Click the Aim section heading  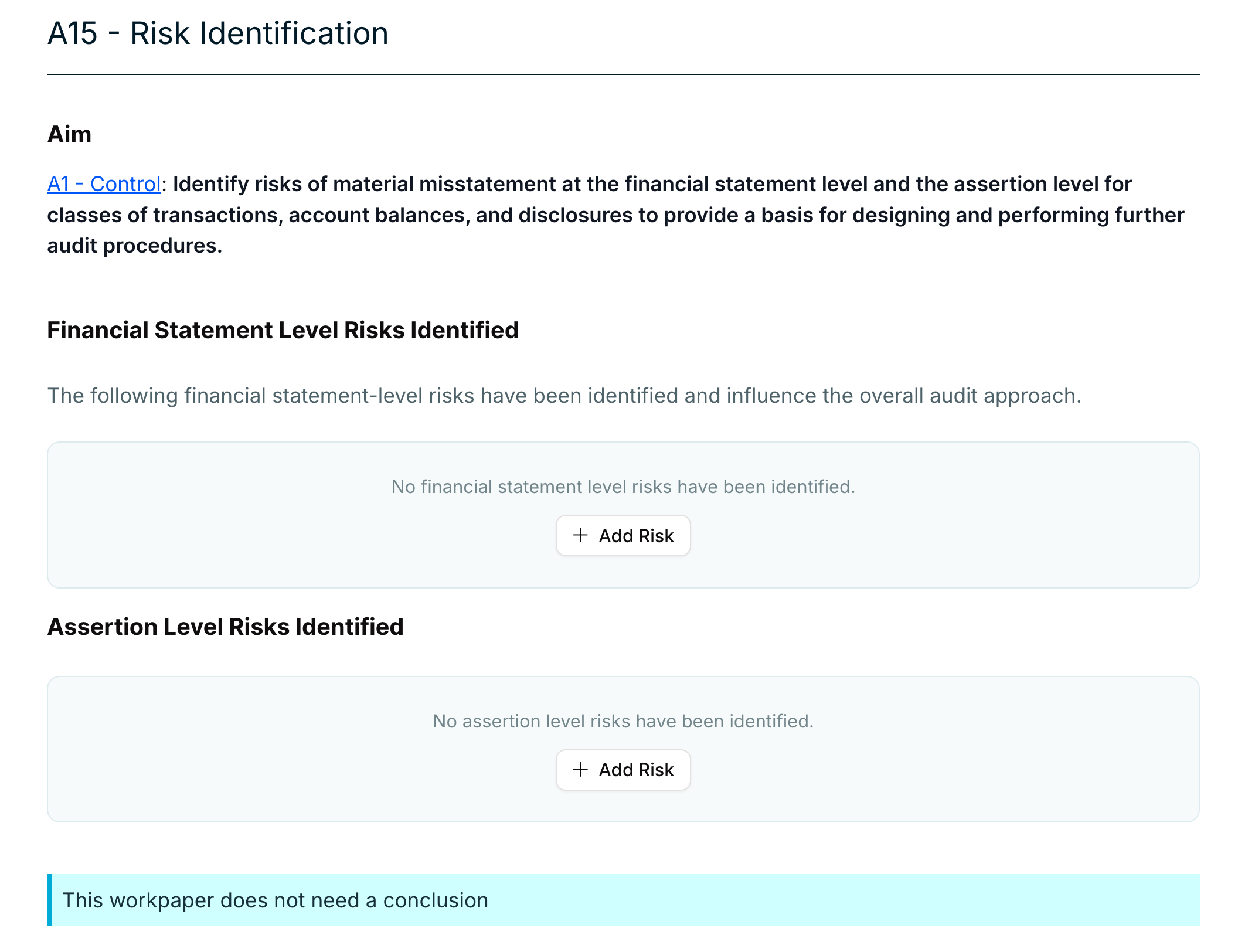tap(69, 134)
